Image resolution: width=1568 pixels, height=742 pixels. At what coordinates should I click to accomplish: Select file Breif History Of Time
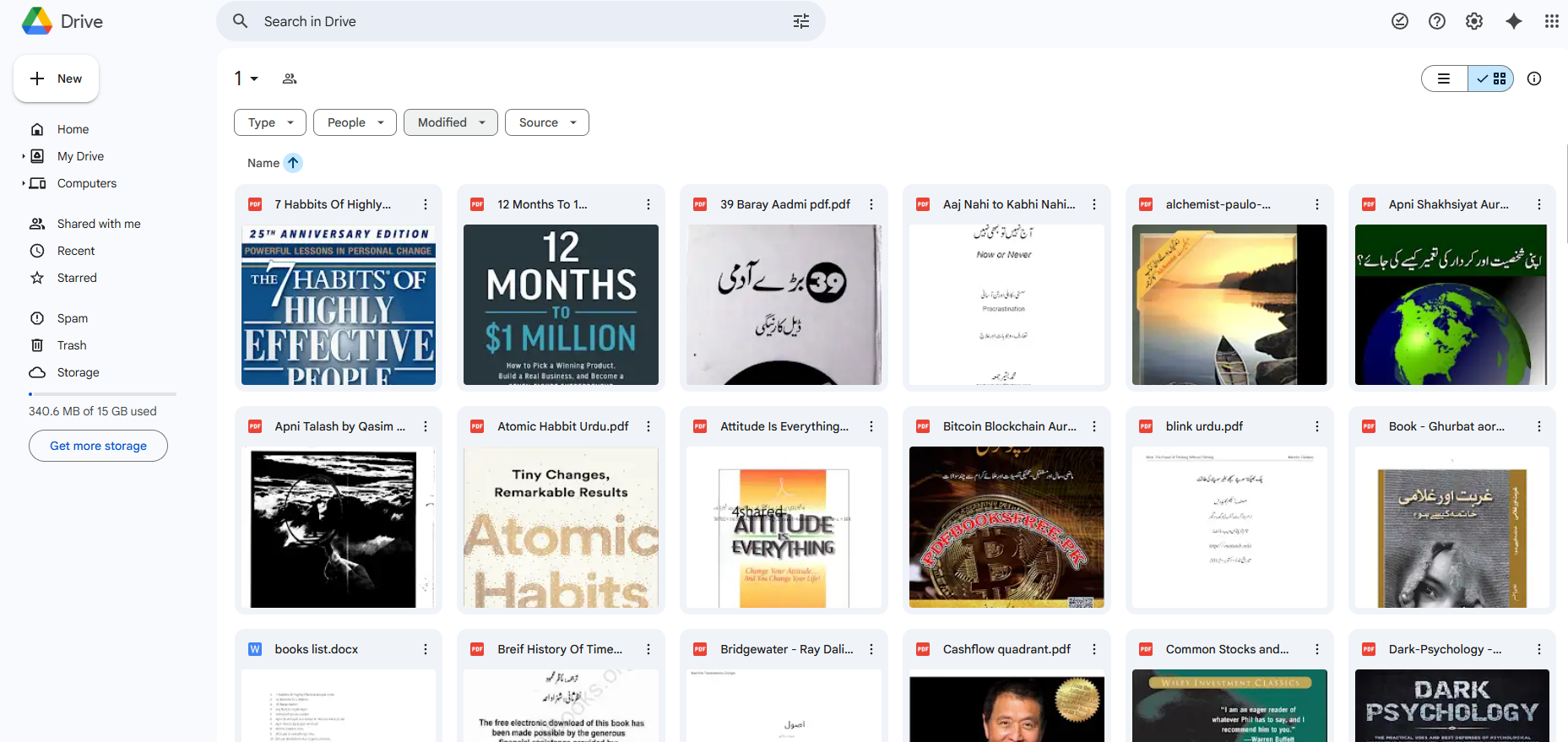560,649
